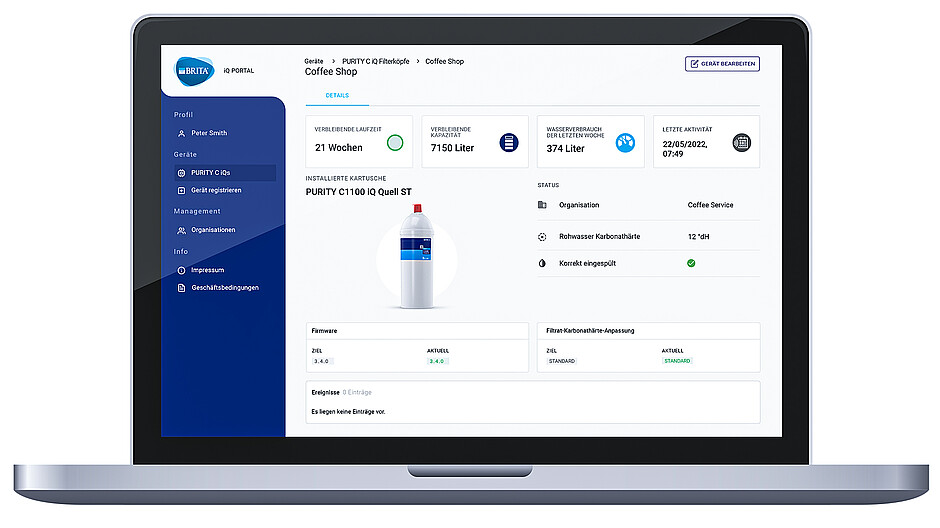Open the Impressum page
This screenshot has height=528, width=940.
pos(207,270)
